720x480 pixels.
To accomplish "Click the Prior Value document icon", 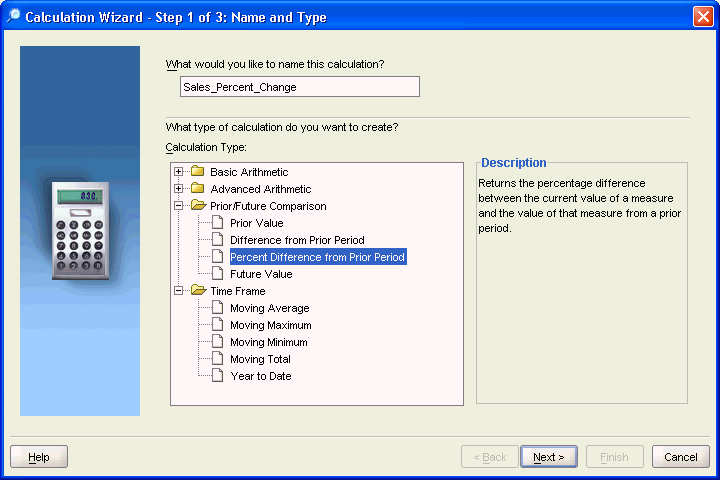I will click(x=218, y=223).
